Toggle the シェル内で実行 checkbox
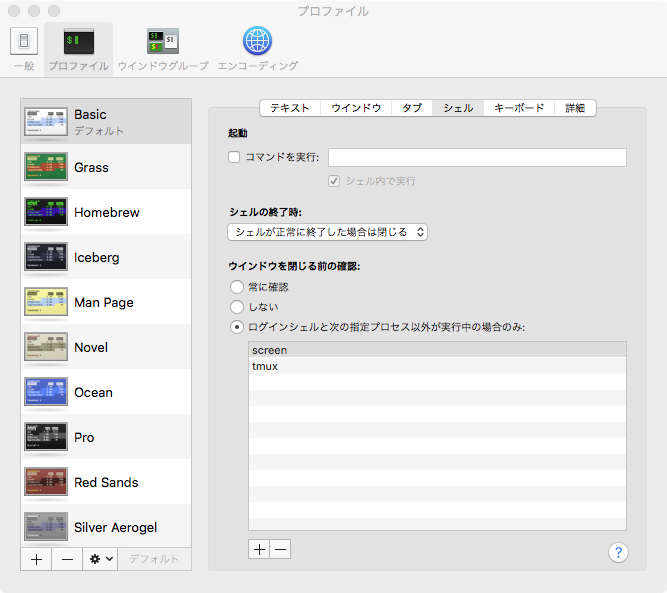 tap(334, 181)
